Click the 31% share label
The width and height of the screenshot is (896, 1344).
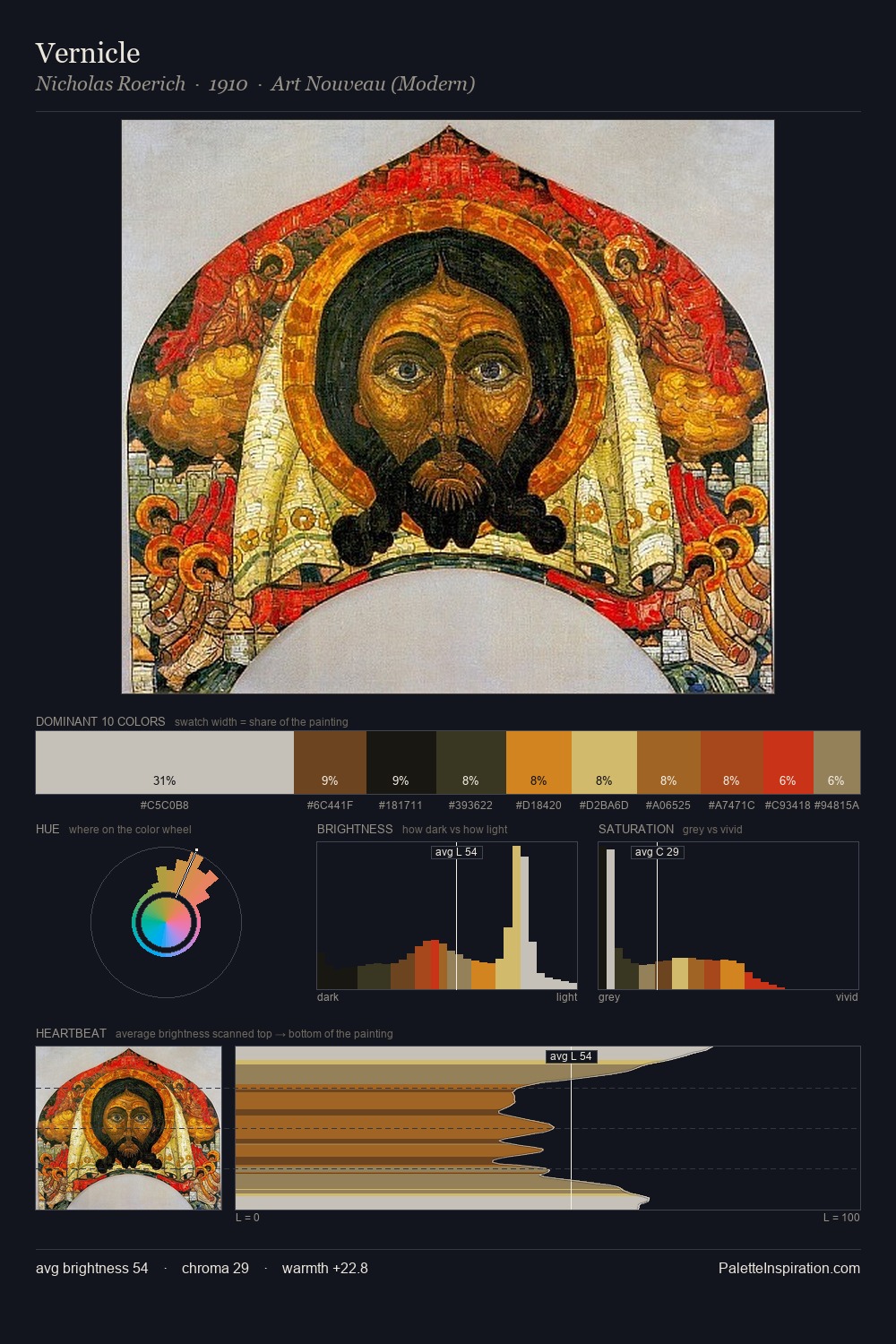[165, 781]
